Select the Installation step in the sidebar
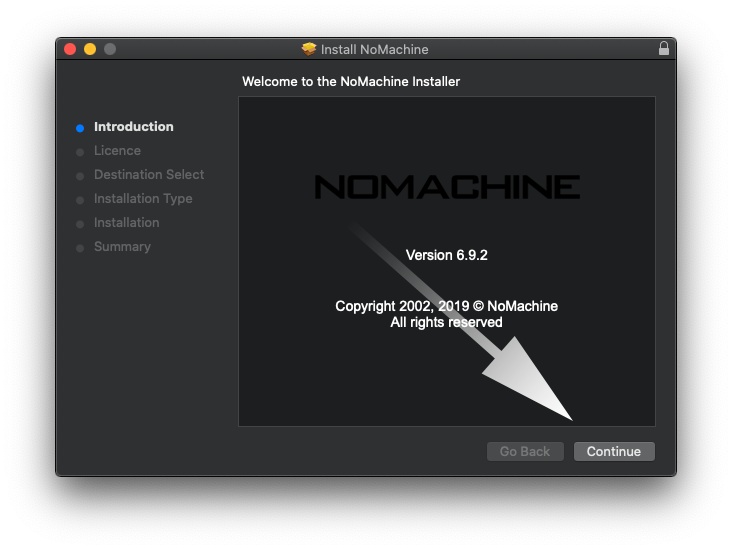This screenshot has width=732, height=550. click(x=127, y=223)
